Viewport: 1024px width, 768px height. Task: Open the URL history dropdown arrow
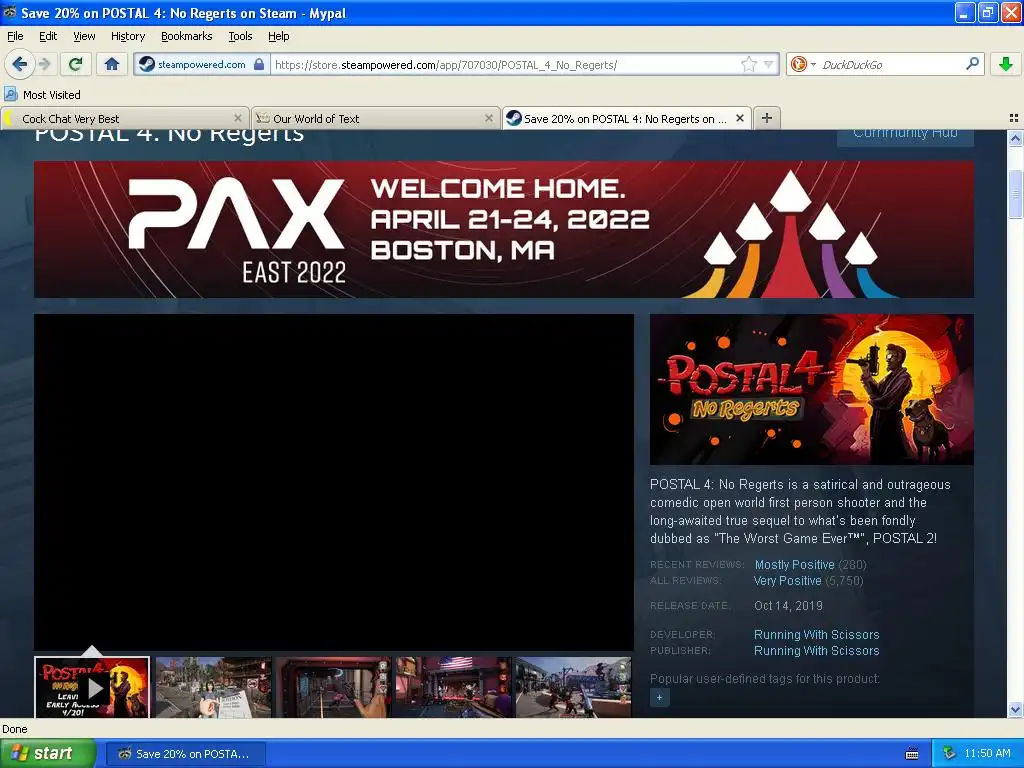(x=769, y=64)
